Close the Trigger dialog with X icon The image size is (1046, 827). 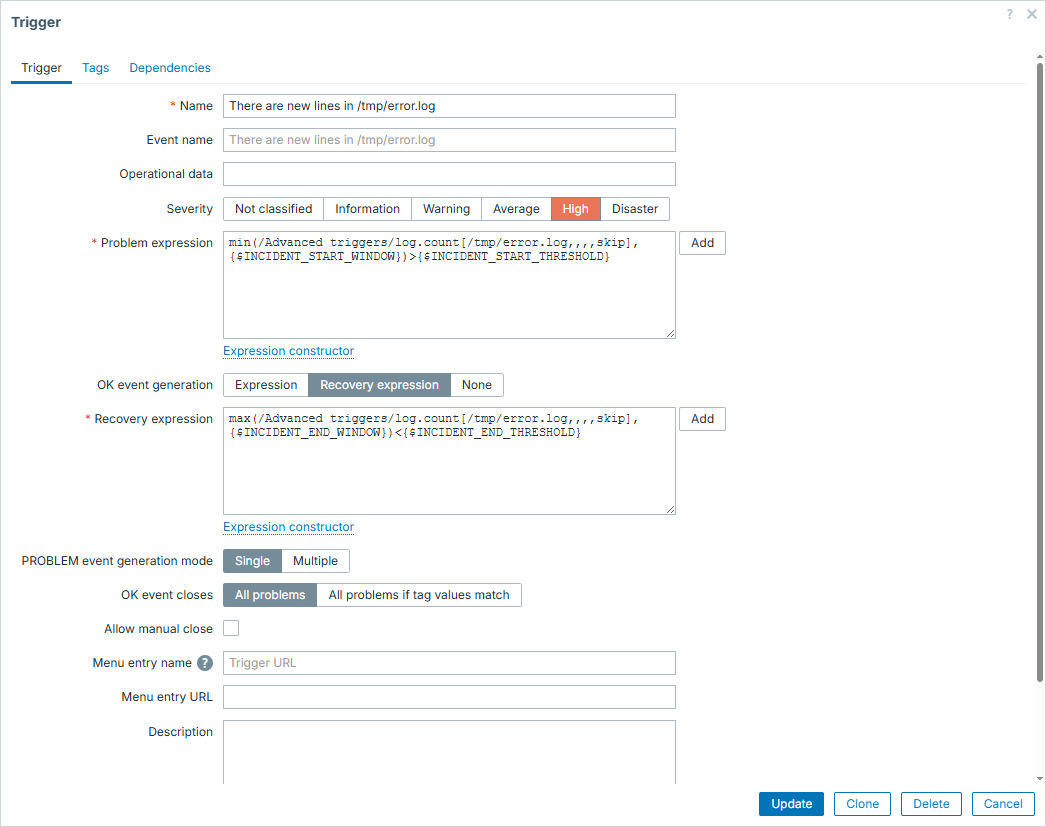tap(1031, 14)
